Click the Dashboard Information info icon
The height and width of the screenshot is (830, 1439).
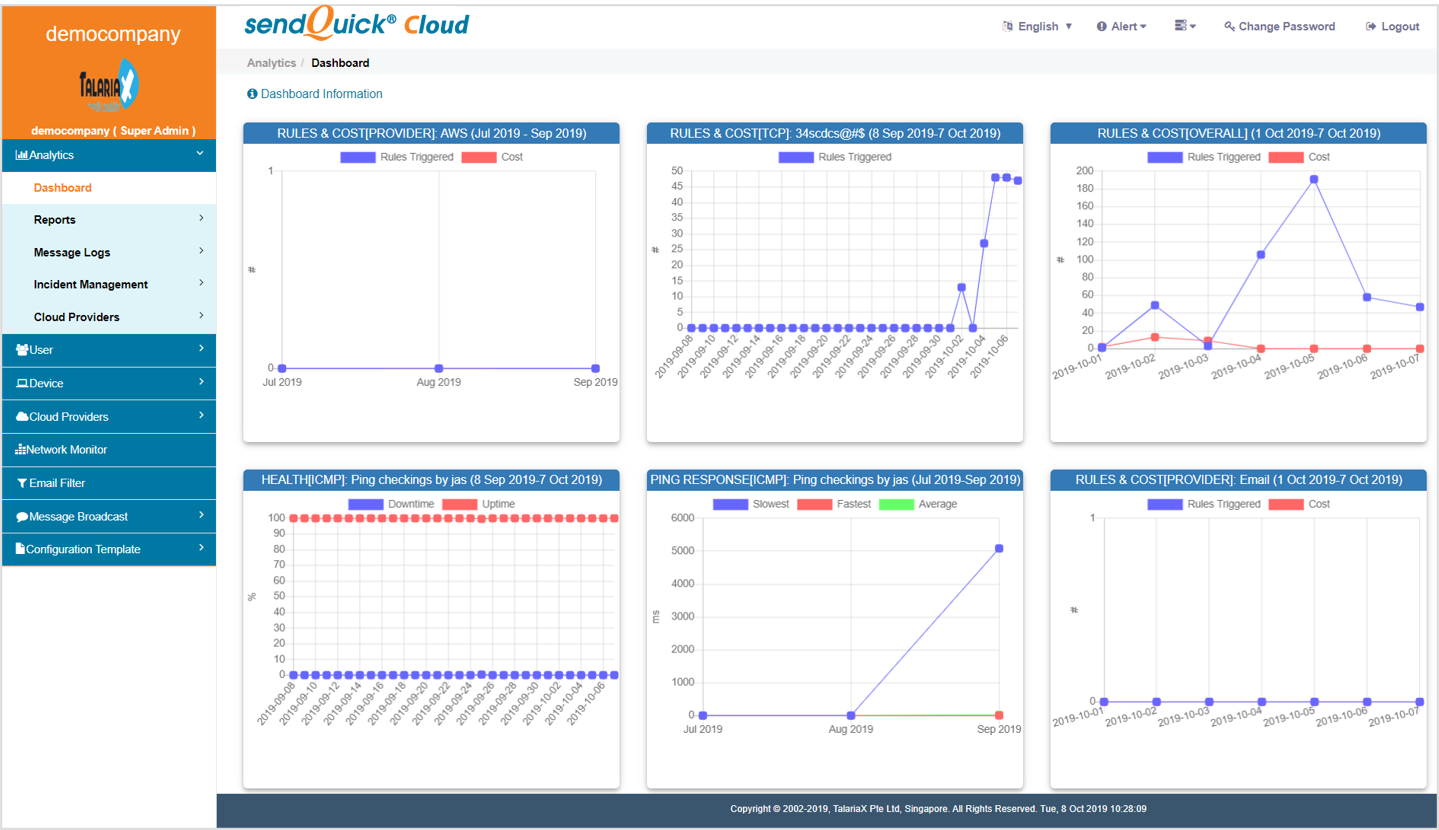pos(251,94)
